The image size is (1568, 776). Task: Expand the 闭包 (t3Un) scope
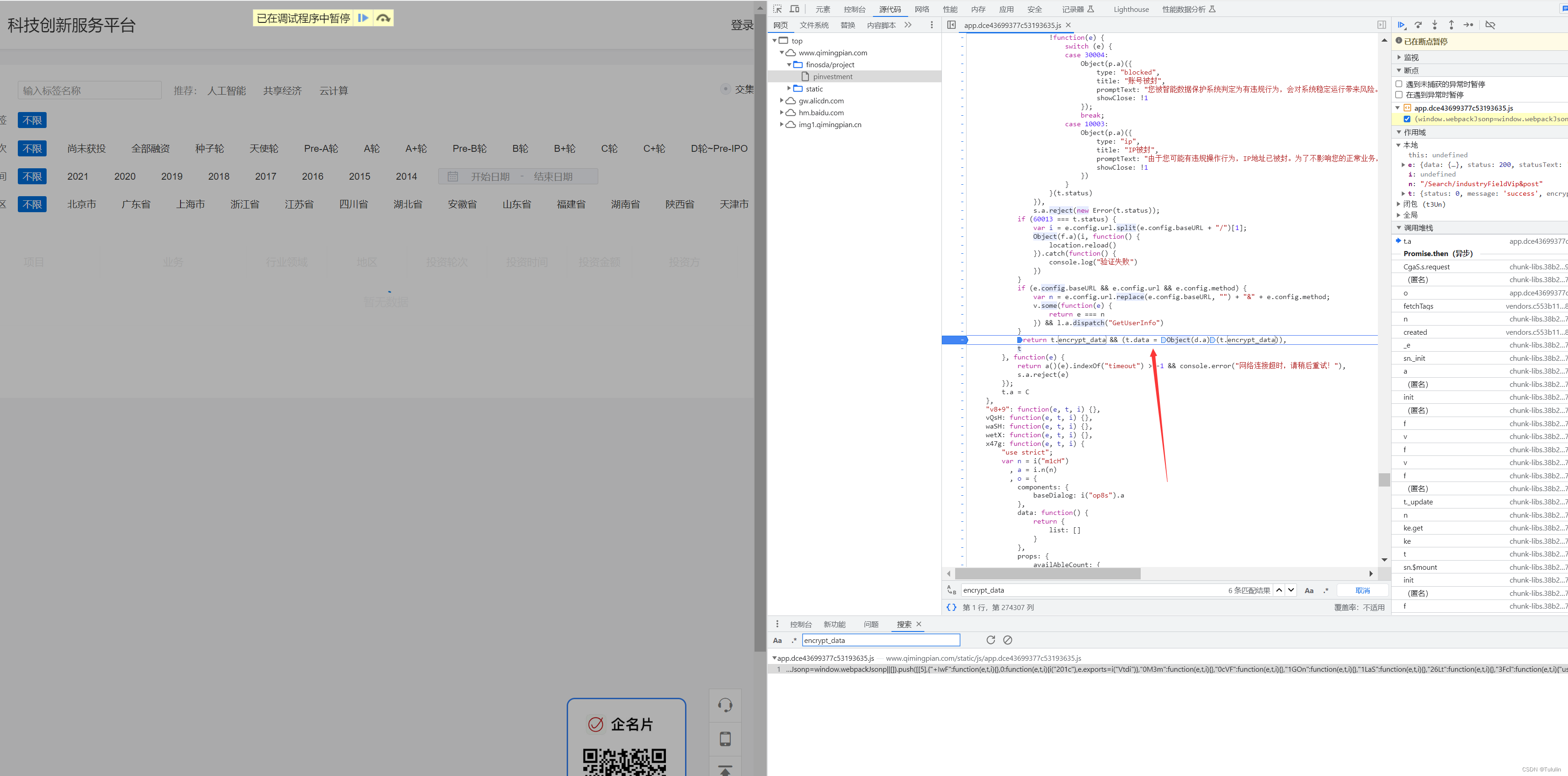tap(1398, 204)
